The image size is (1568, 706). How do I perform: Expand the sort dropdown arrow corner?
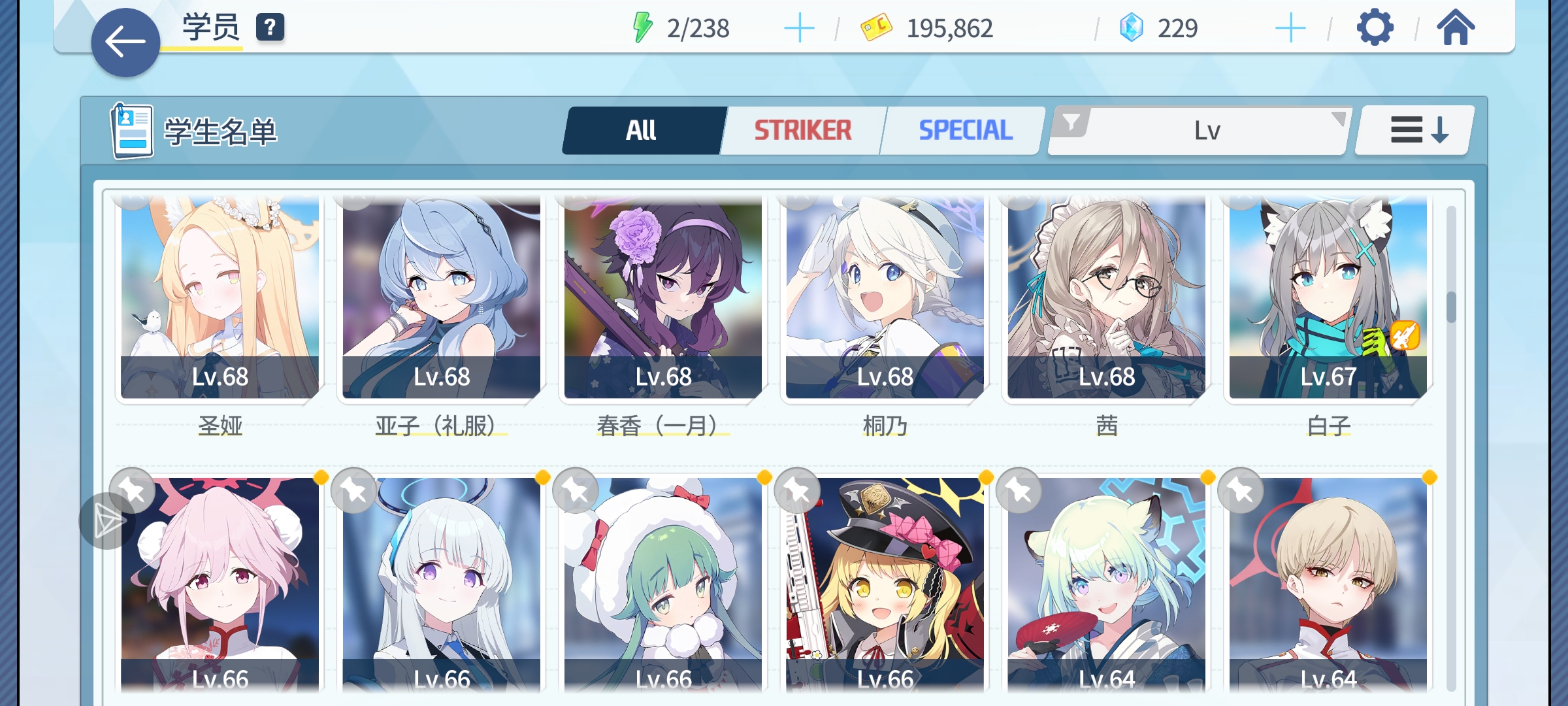[1338, 118]
